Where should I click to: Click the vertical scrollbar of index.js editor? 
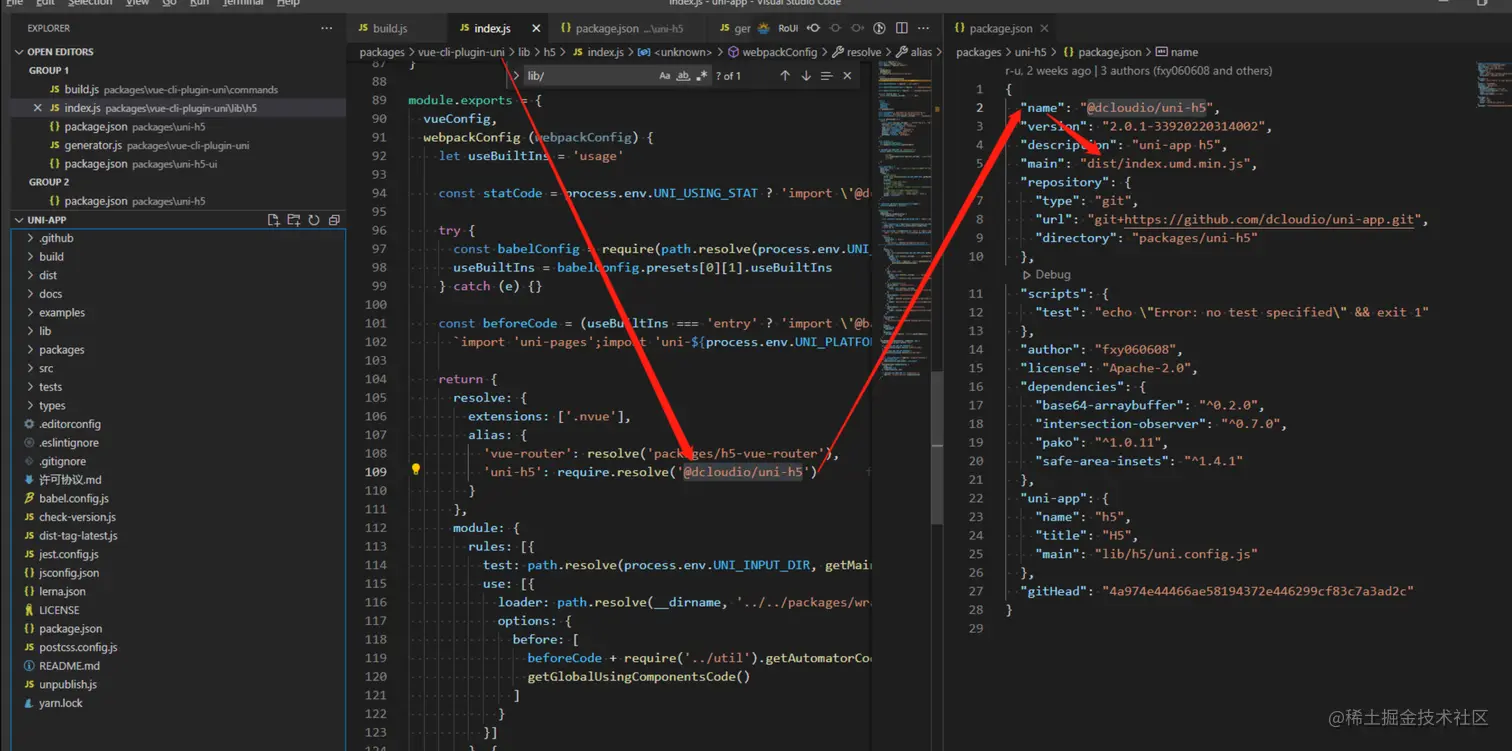936,446
